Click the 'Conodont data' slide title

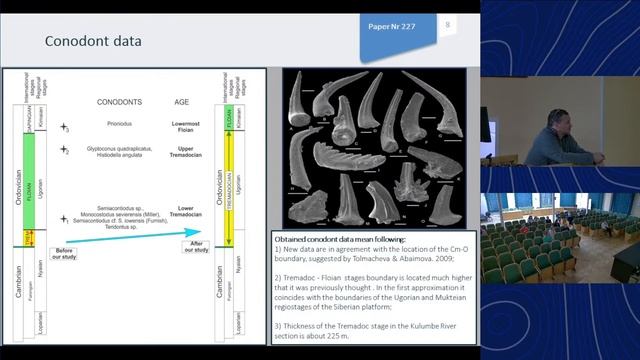(93, 41)
